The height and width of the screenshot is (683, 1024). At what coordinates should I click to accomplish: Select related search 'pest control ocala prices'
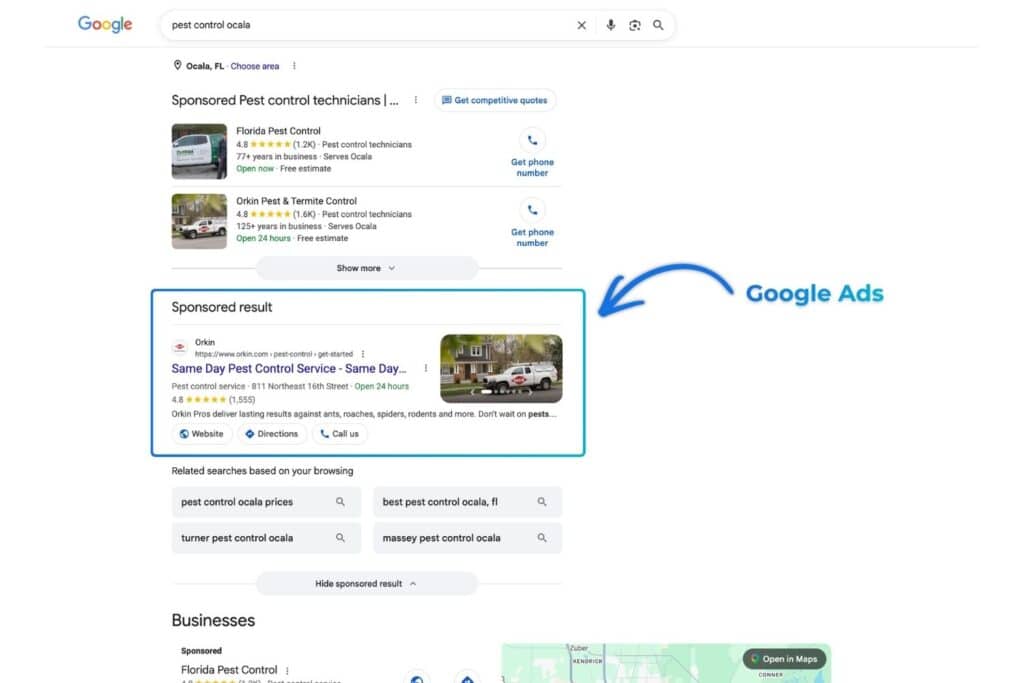266,501
